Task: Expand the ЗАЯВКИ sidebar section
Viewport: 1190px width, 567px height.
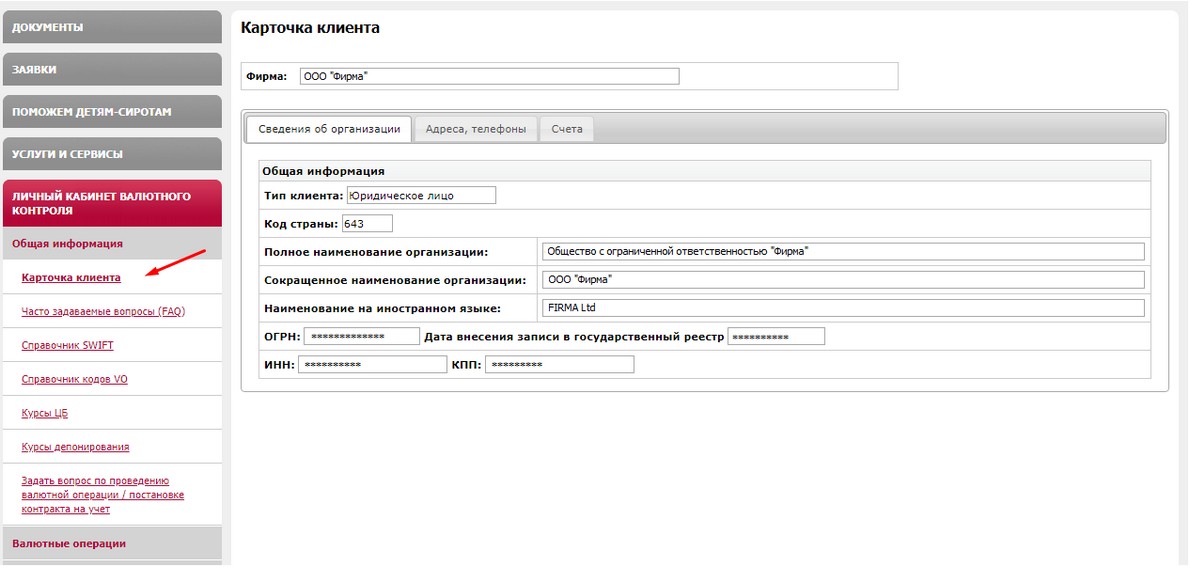Action: coord(111,69)
